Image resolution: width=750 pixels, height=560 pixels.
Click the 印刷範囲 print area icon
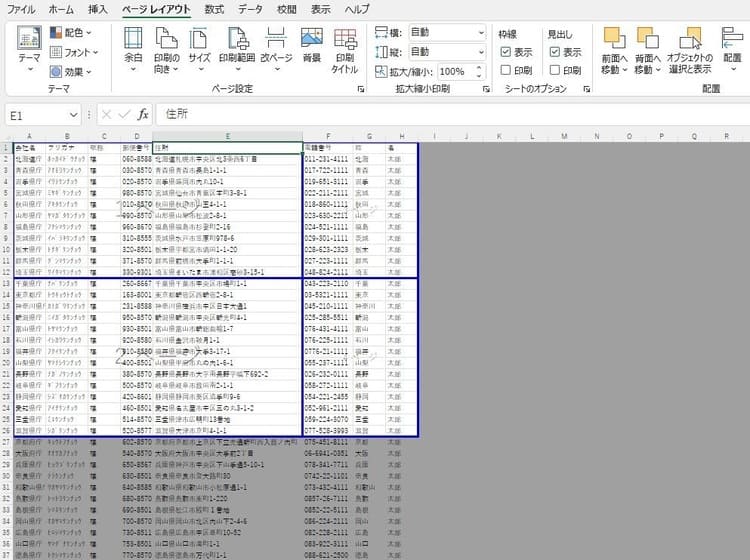(237, 39)
